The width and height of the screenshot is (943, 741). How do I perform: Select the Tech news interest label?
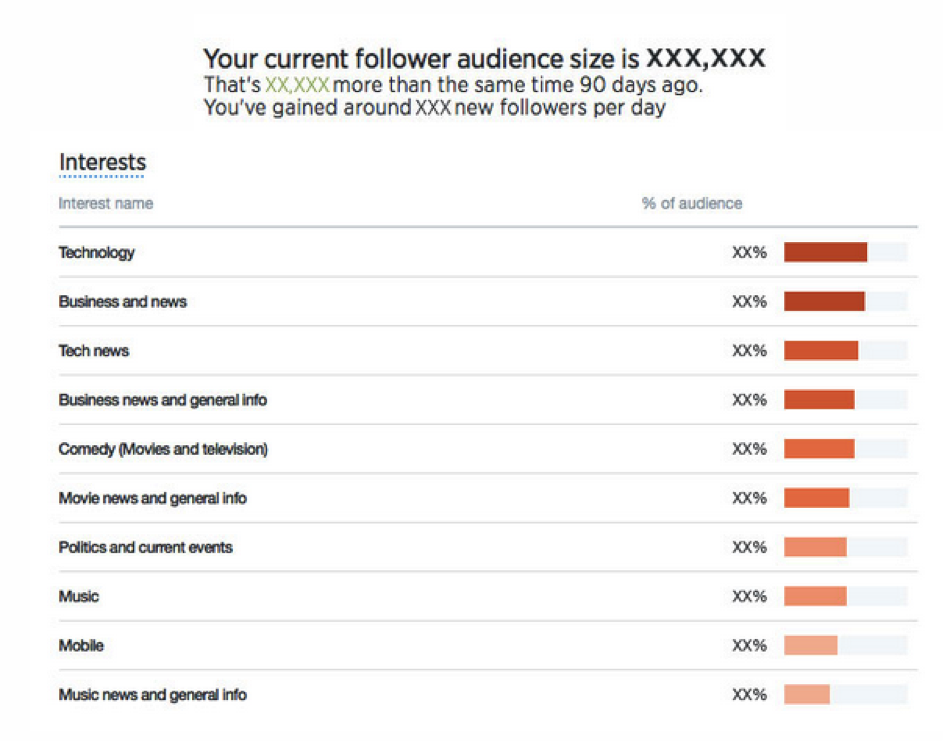coord(93,351)
